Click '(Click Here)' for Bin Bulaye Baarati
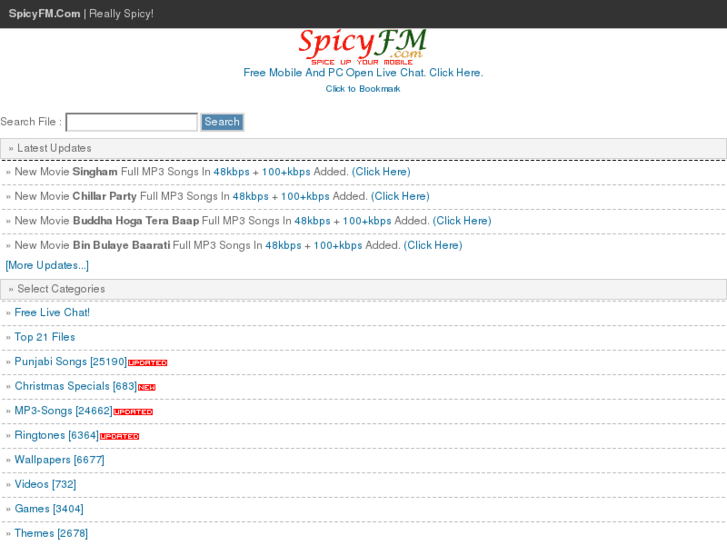This screenshot has width=727, height=545. pyautogui.click(x=433, y=246)
